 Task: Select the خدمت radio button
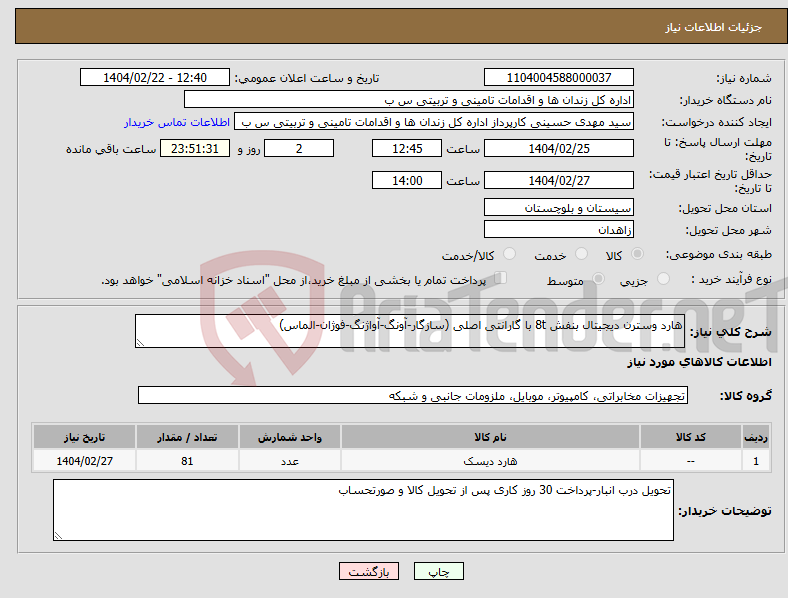pos(581,254)
